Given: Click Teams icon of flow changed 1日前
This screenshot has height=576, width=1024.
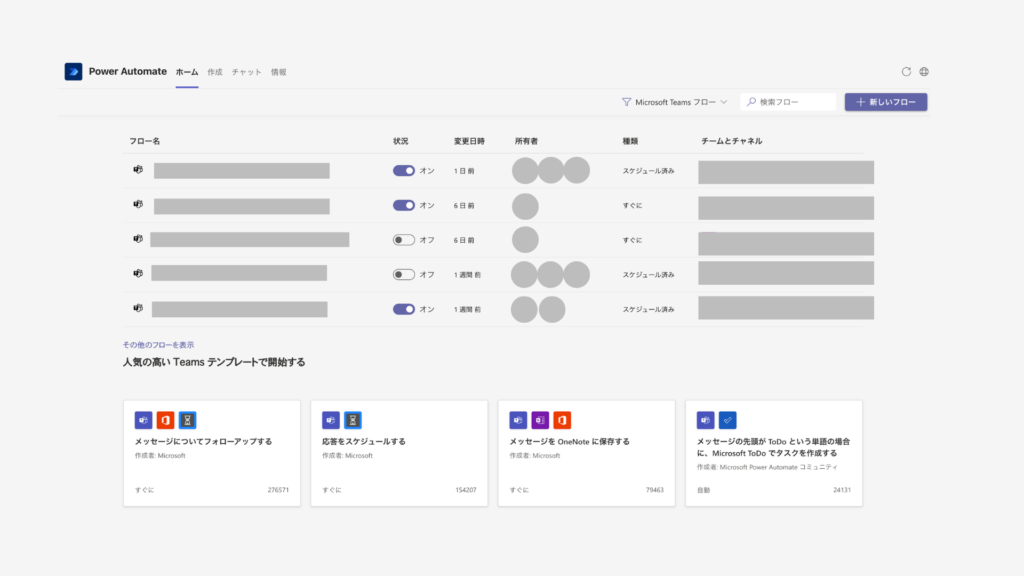Looking at the screenshot, I should 138,170.
